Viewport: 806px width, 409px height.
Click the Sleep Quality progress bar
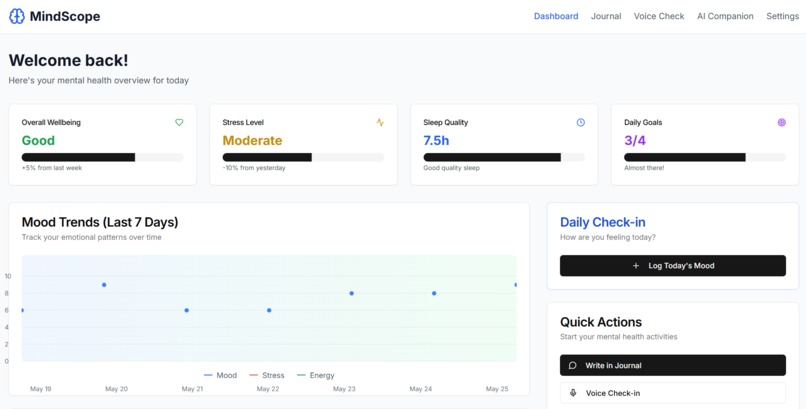(x=504, y=157)
